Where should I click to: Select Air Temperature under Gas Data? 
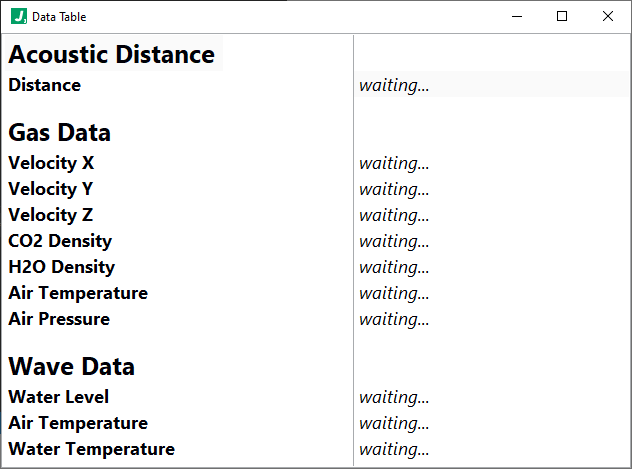click(x=78, y=293)
